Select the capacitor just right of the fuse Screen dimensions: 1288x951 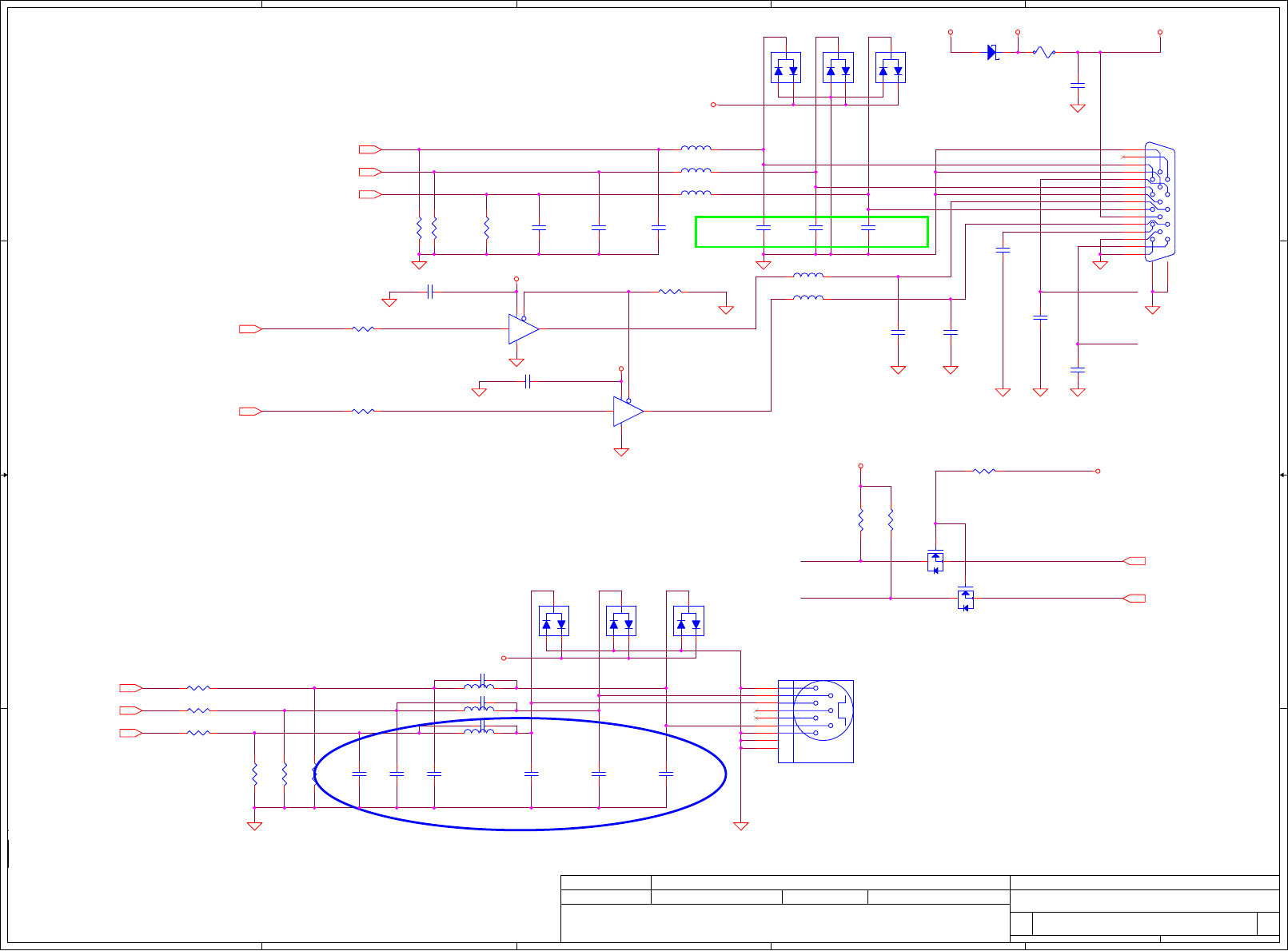[1078, 84]
